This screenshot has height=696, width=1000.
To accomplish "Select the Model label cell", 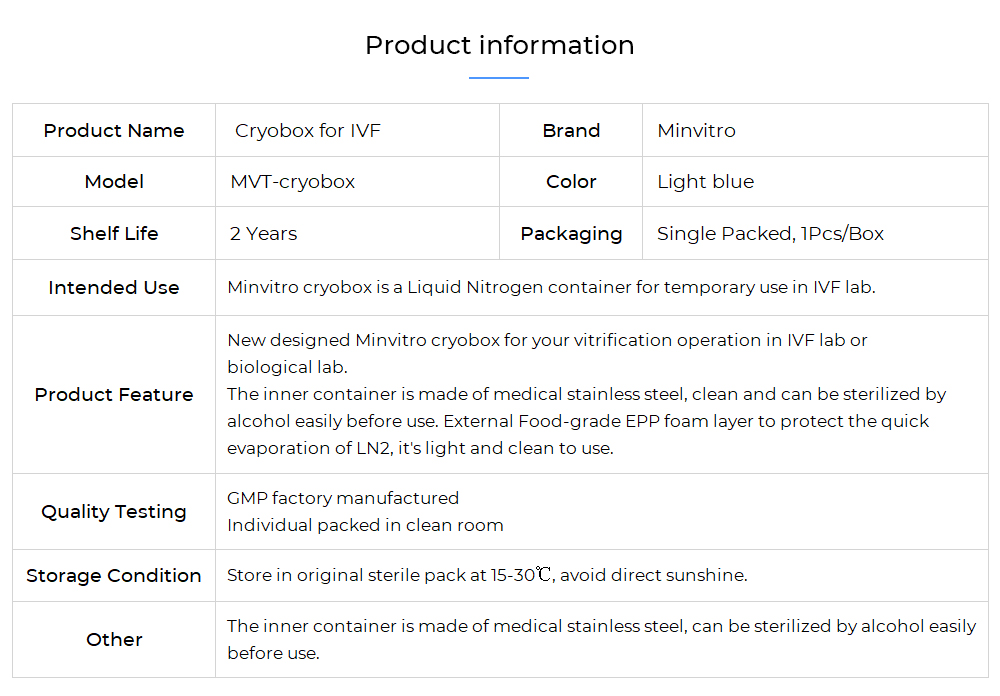I will coord(114,182).
